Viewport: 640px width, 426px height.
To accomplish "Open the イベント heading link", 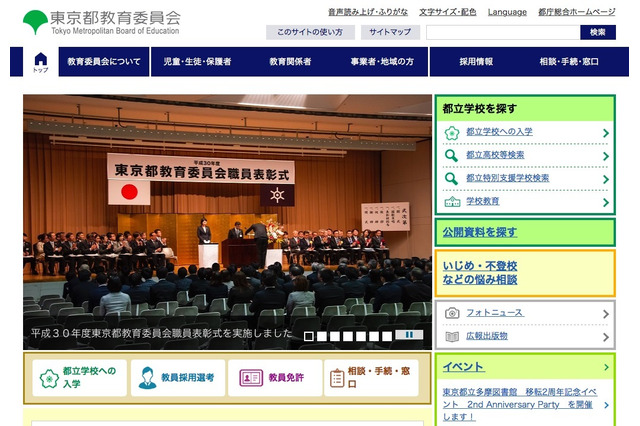I will click(x=464, y=367).
